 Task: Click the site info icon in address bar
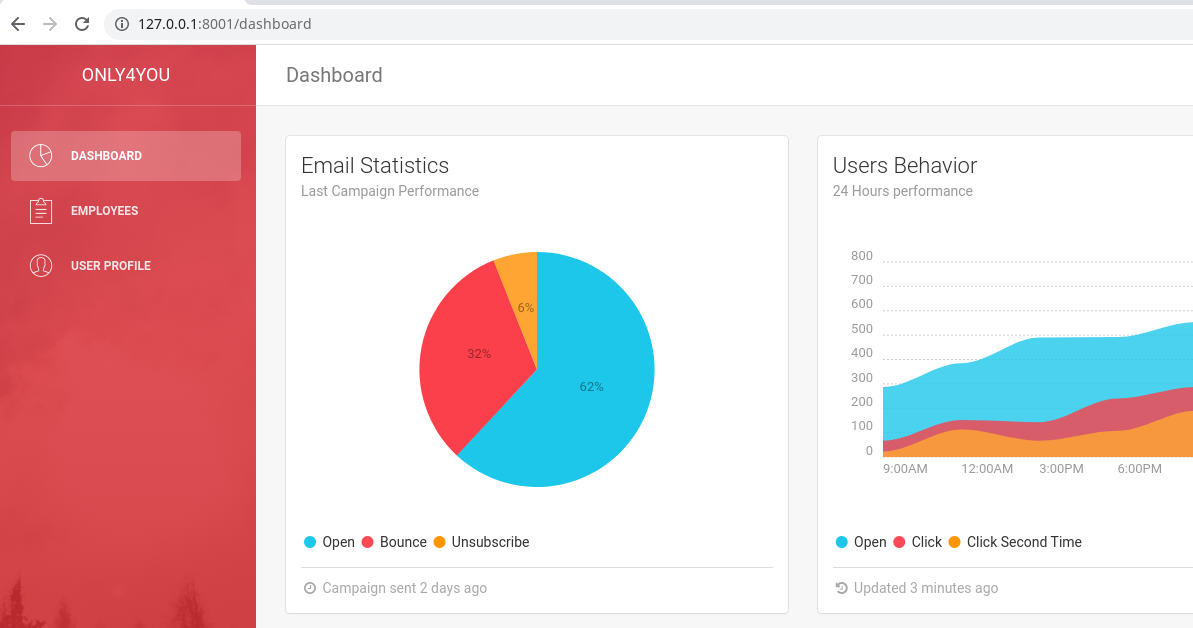pos(122,24)
